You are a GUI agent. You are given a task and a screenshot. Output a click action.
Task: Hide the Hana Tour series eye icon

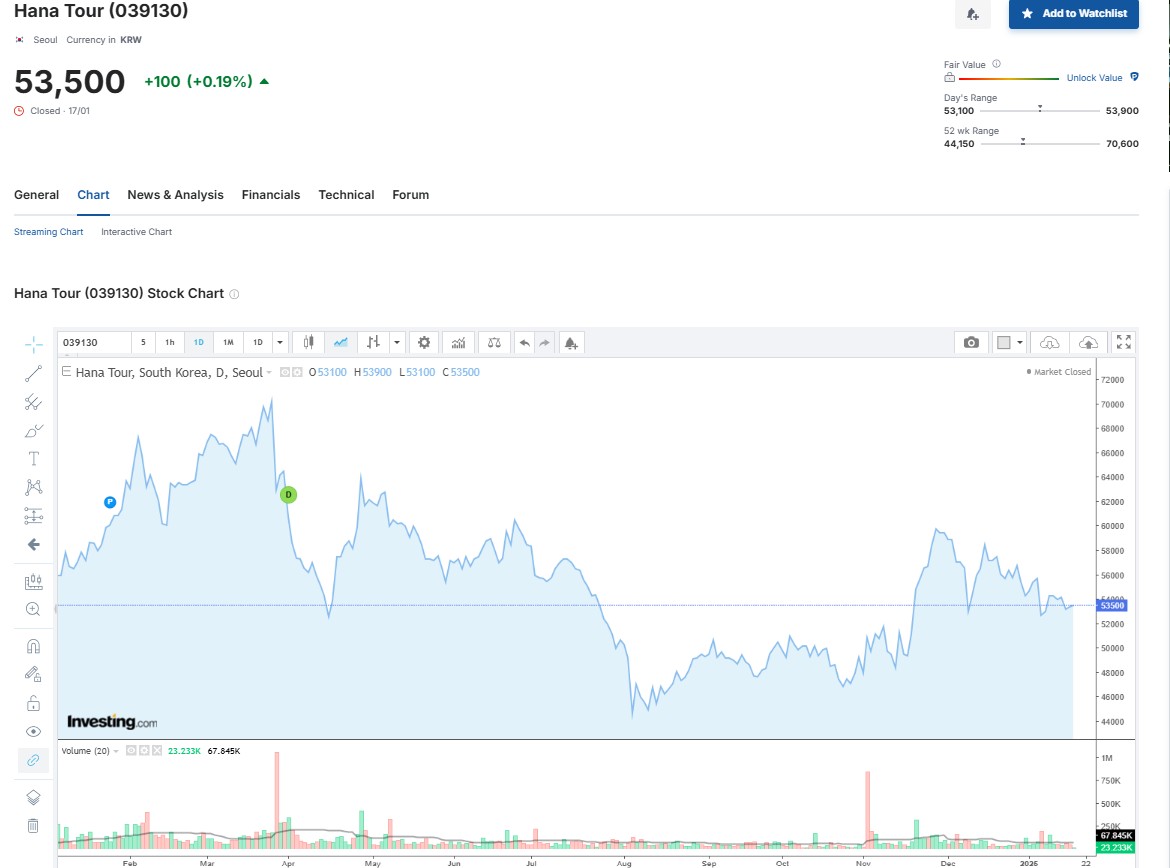[x=285, y=372]
